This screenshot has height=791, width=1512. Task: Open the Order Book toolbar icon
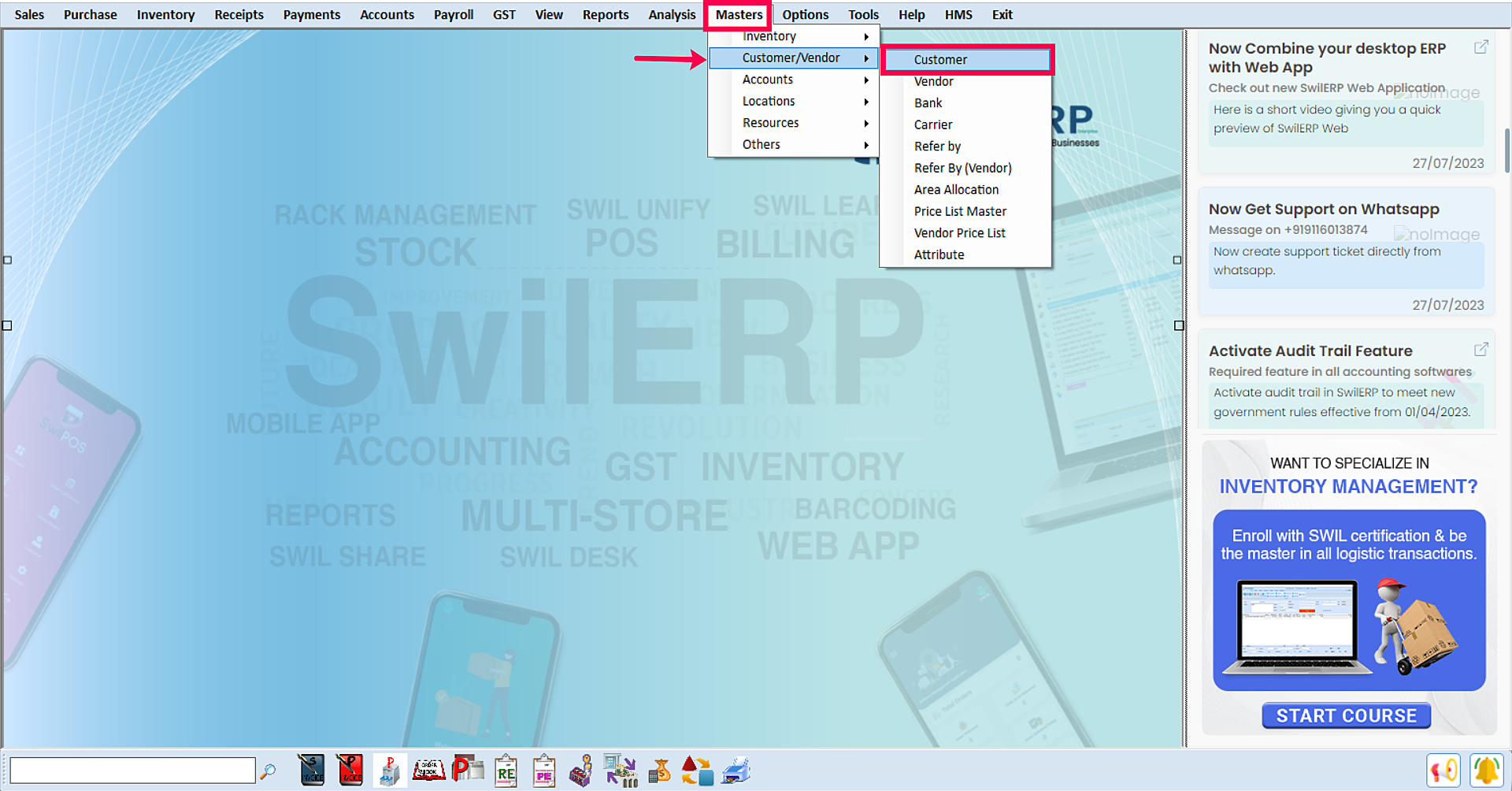click(429, 771)
